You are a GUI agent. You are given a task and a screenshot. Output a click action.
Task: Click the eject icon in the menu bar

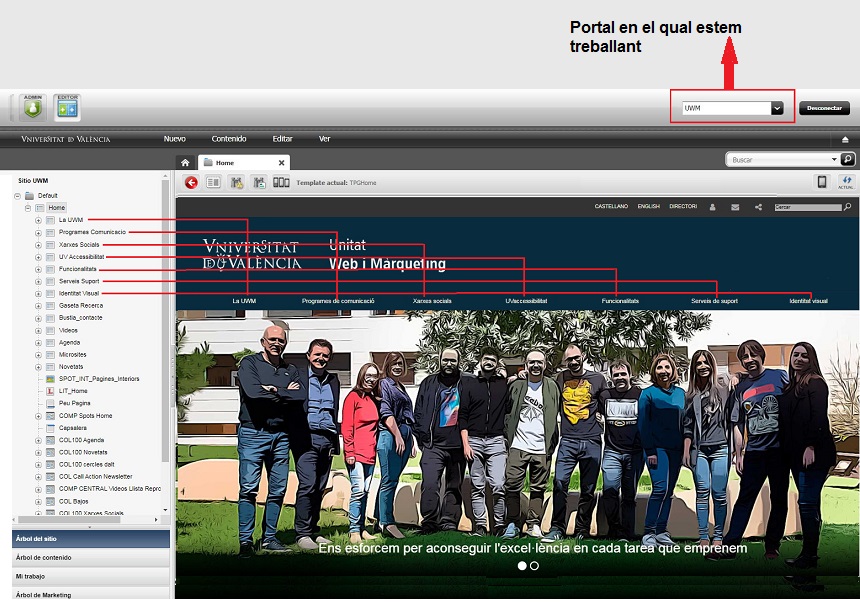tap(845, 139)
